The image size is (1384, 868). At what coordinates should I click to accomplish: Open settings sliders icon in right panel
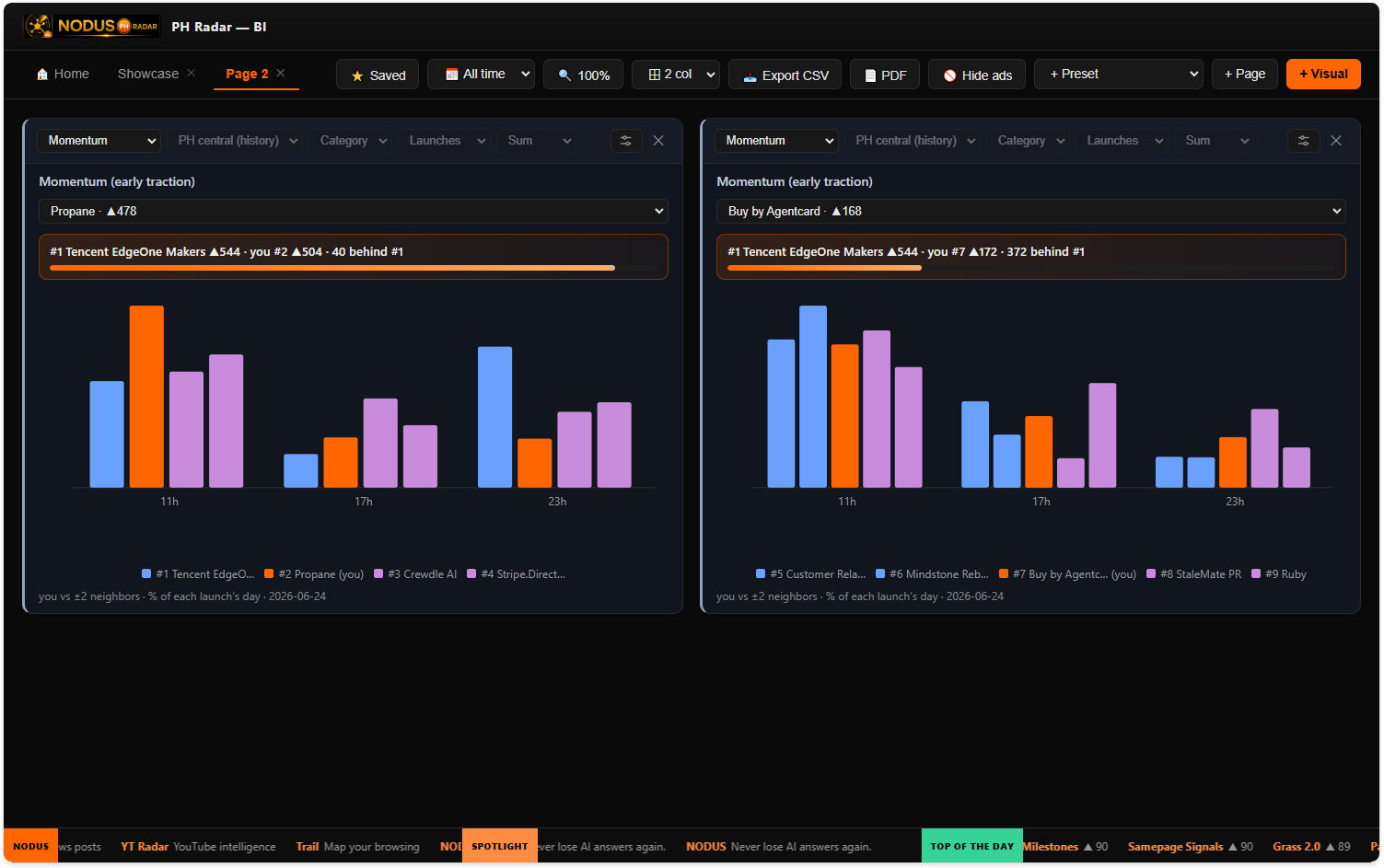coord(1304,141)
